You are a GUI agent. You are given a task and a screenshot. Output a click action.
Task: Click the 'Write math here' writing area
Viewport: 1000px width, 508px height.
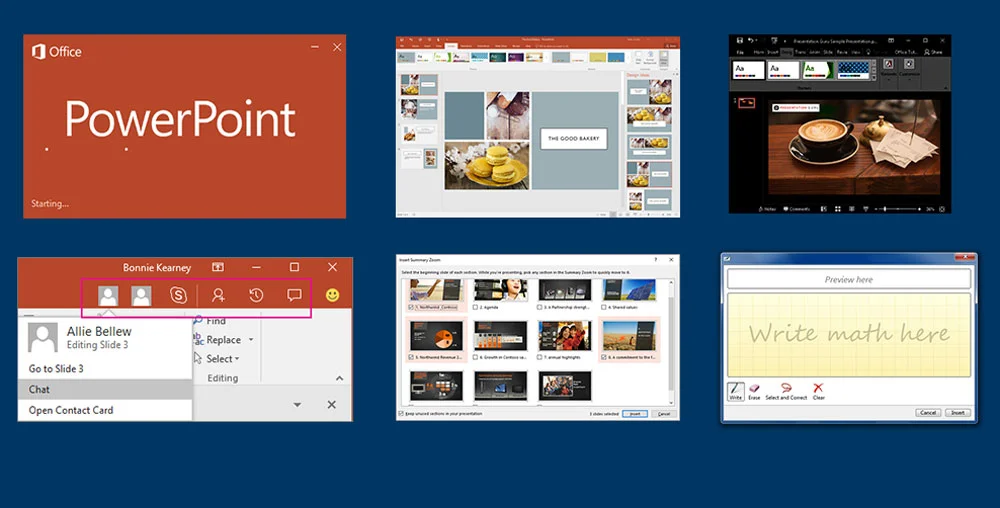(849, 335)
